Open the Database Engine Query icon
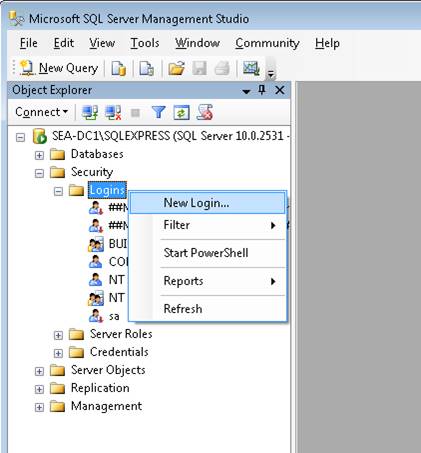The width and height of the screenshot is (421, 453). 119,68
